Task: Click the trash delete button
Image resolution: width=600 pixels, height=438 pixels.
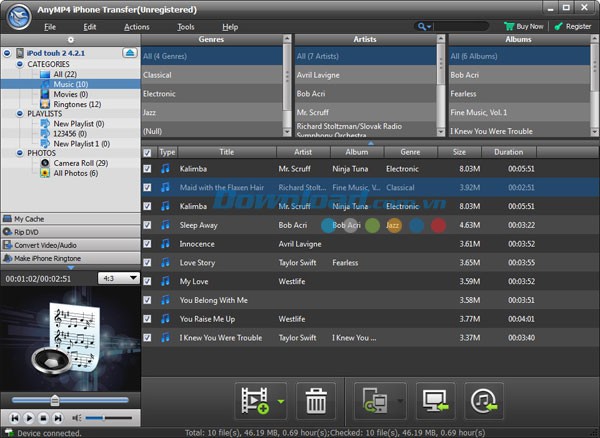Action: (316, 402)
